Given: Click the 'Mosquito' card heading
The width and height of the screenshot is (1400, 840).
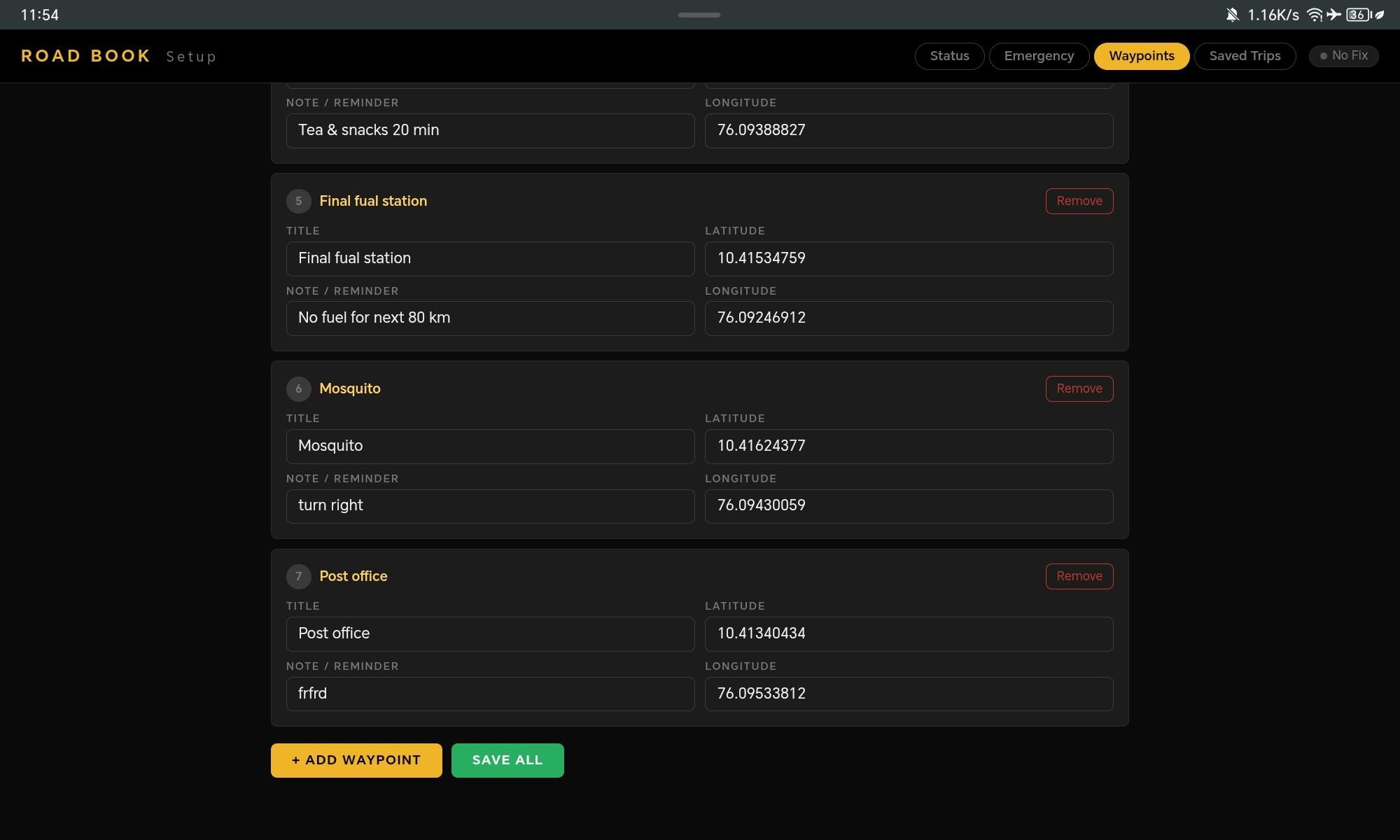Looking at the screenshot, I should point(350,388).
